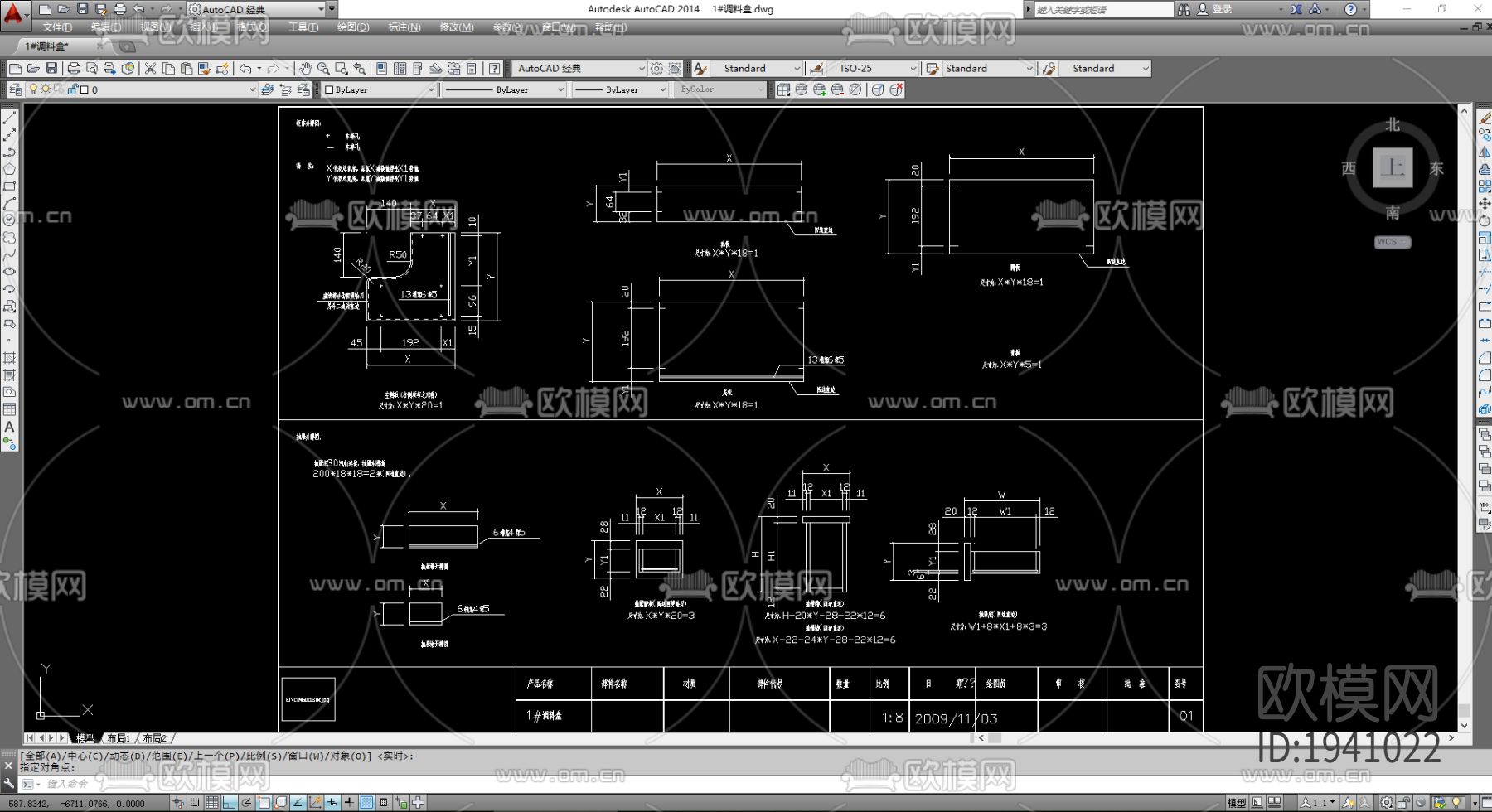The image size is (1492, 812).
Task: Click the Plot printer icon in toolbar
Action: coord(74,69)
